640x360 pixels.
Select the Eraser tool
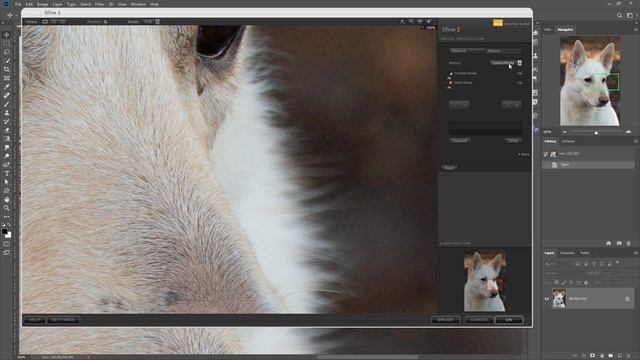point(7,130)
